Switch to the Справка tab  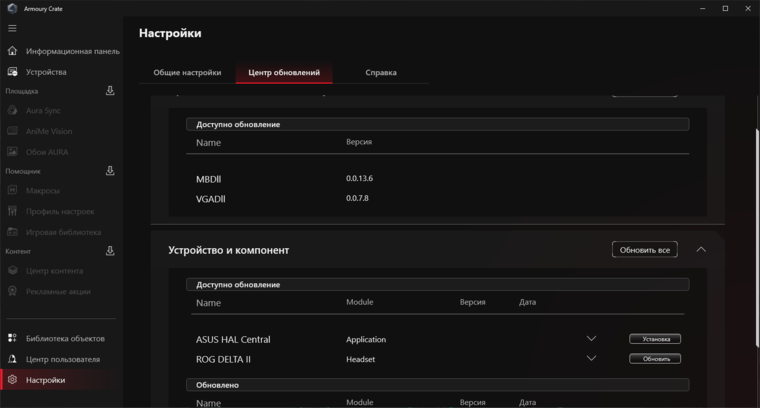point(380,73)
